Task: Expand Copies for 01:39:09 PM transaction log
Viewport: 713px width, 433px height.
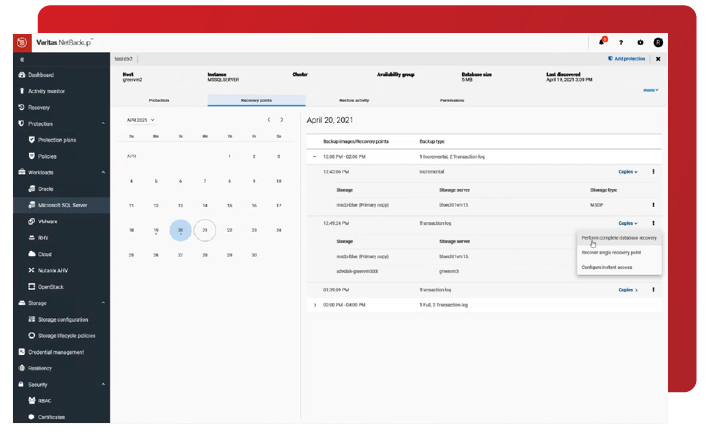Action: (628, 290)
